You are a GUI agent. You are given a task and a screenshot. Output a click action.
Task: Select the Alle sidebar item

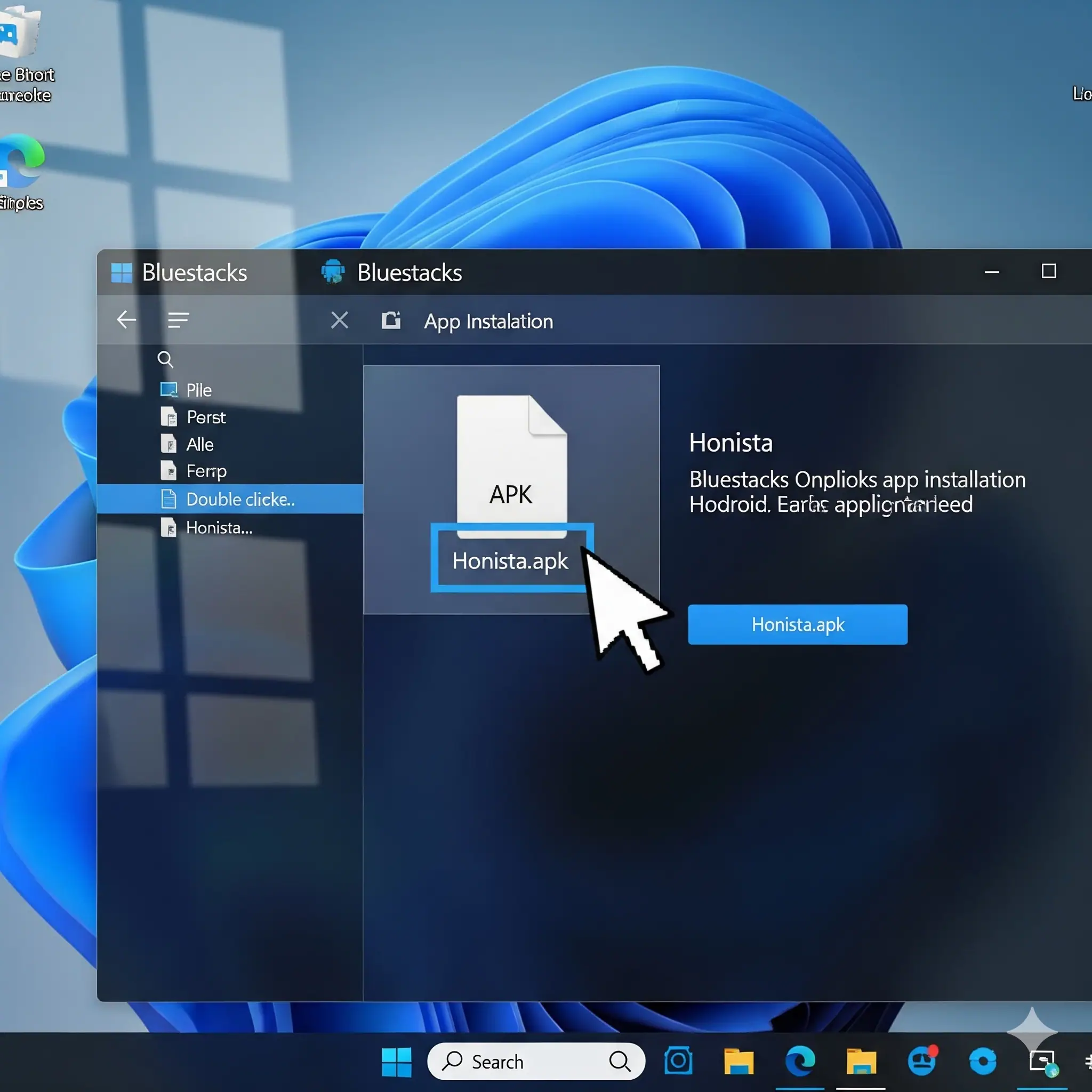pyautogui.click(x=187, y=444)
